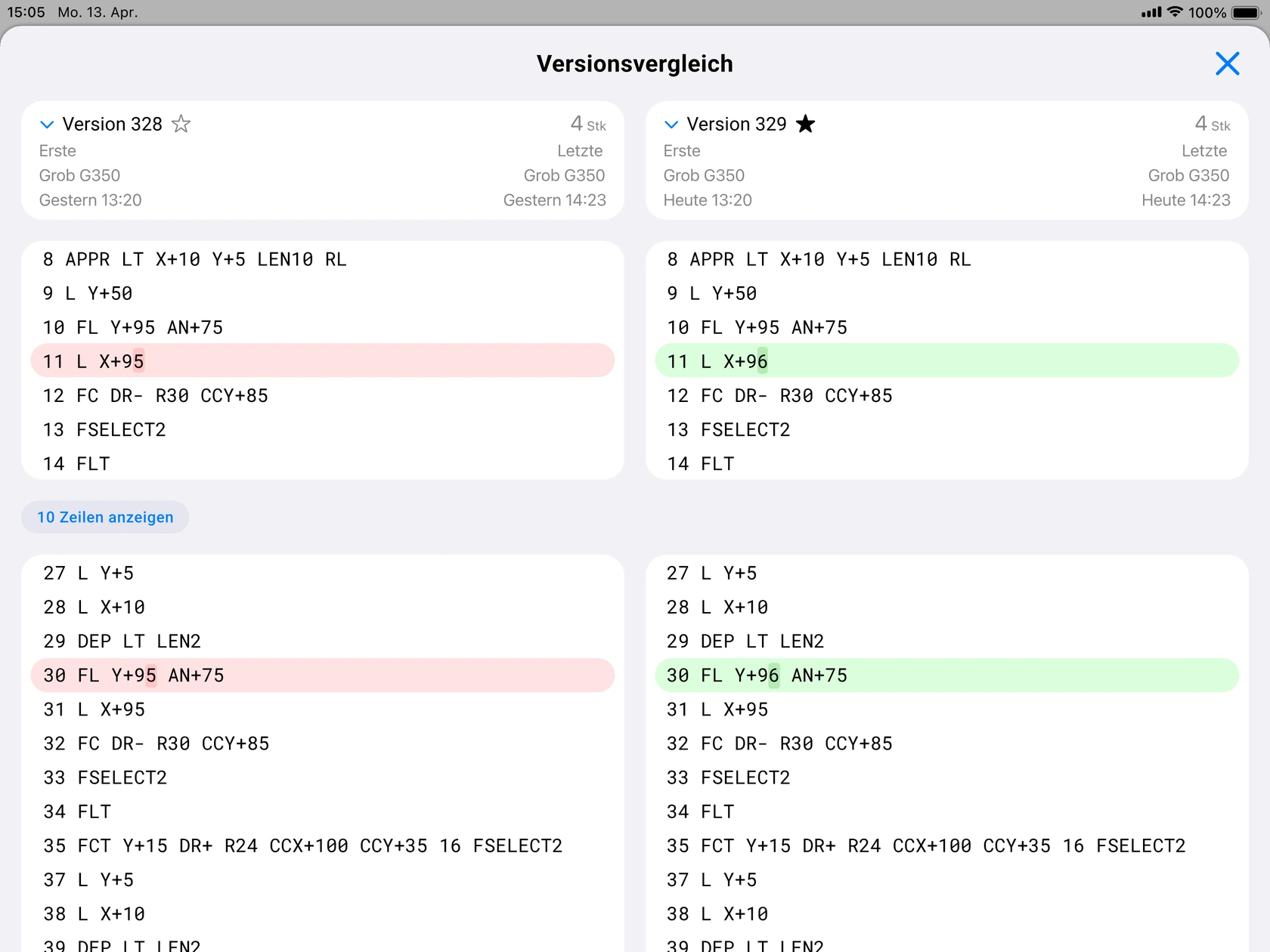This screenshot has height=952, width=1270.
Task: Click line 8 APPR LT in left pane
Action: coord(195,259)
